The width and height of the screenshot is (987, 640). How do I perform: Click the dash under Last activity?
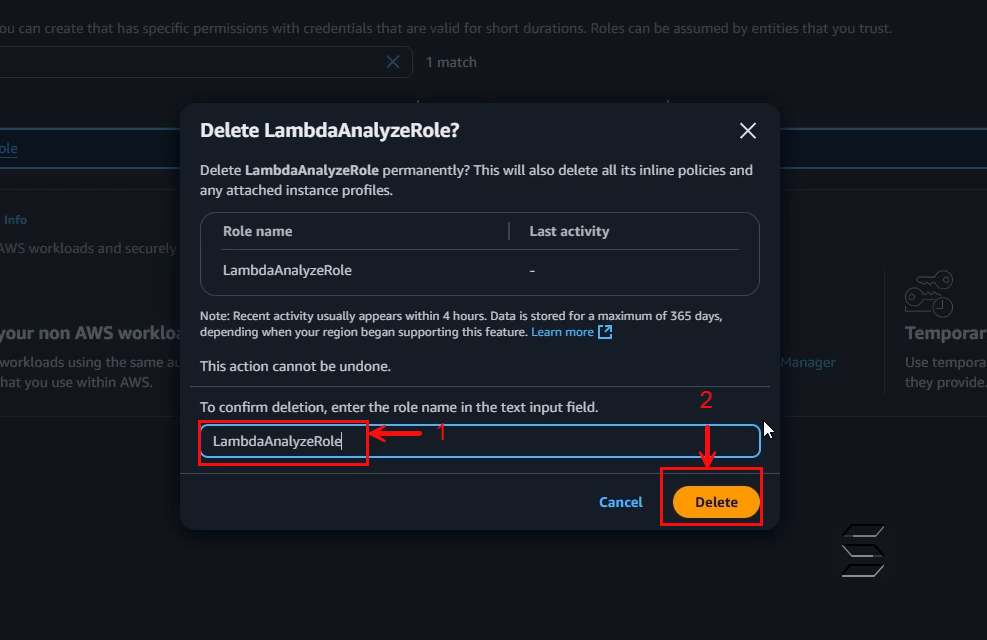point(532,271)
